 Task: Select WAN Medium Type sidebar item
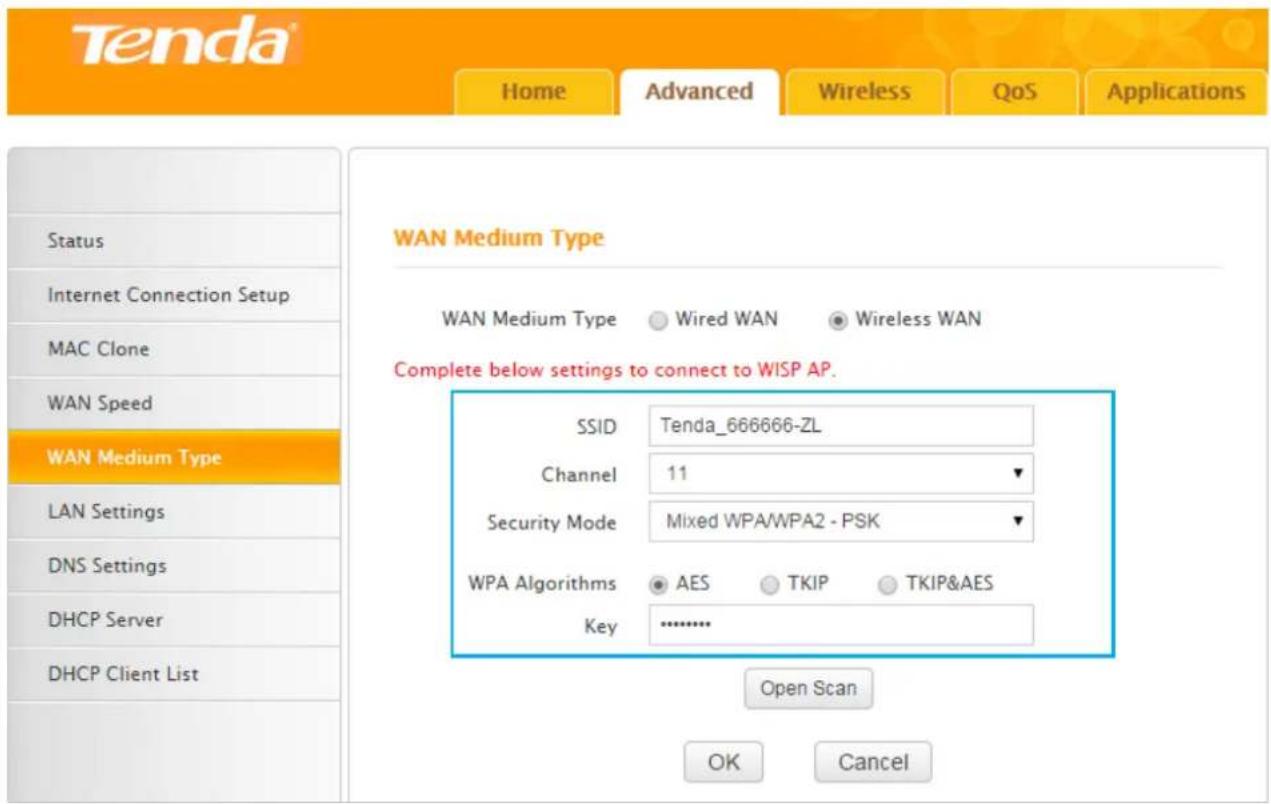click(x=174, y=457)
